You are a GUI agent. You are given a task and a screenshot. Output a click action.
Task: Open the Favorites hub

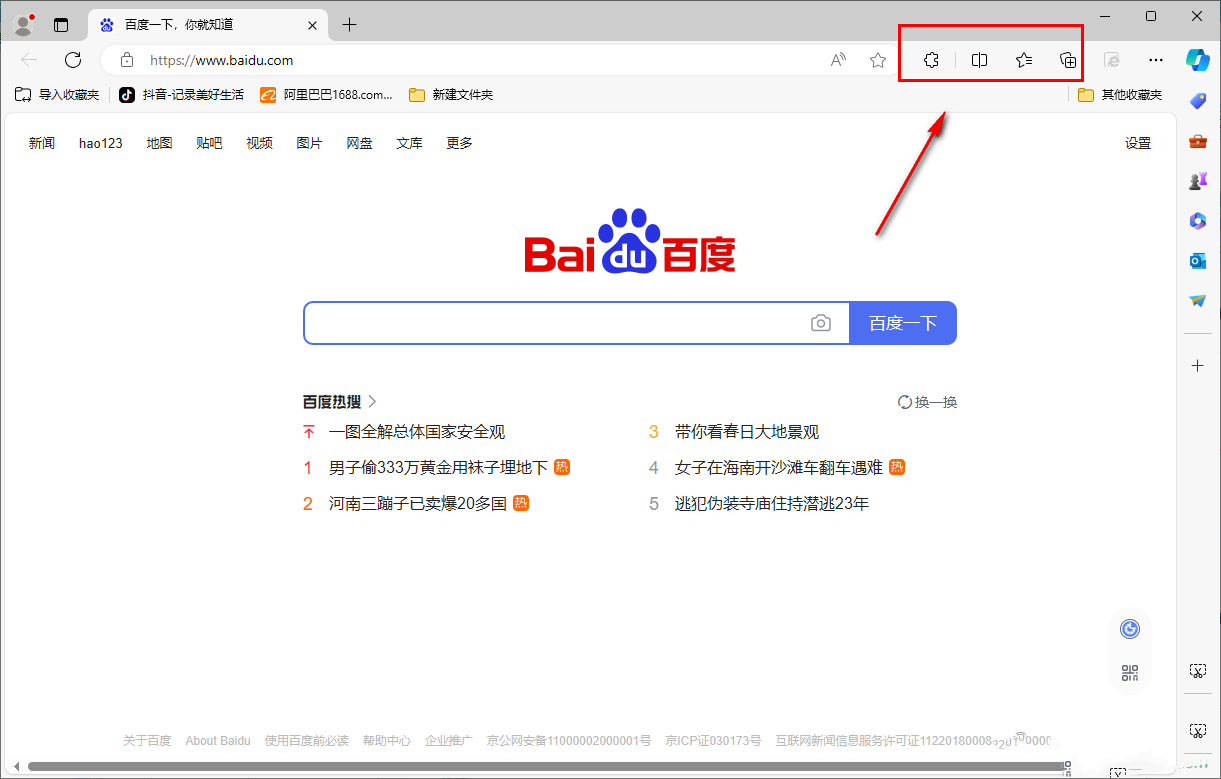(x=1024, y=60)
